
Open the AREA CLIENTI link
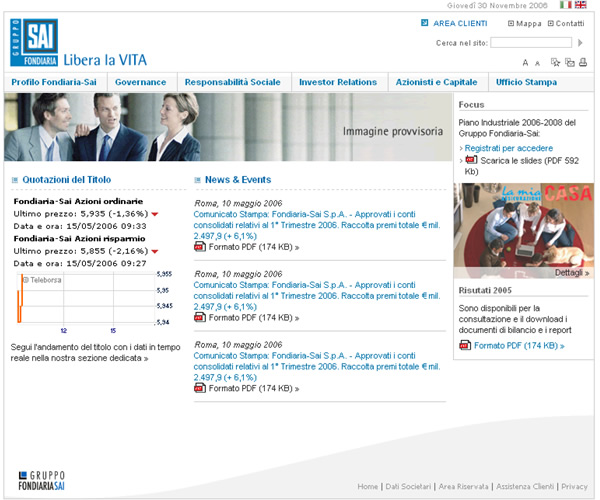pyautogui.click(x=460, y=23)
